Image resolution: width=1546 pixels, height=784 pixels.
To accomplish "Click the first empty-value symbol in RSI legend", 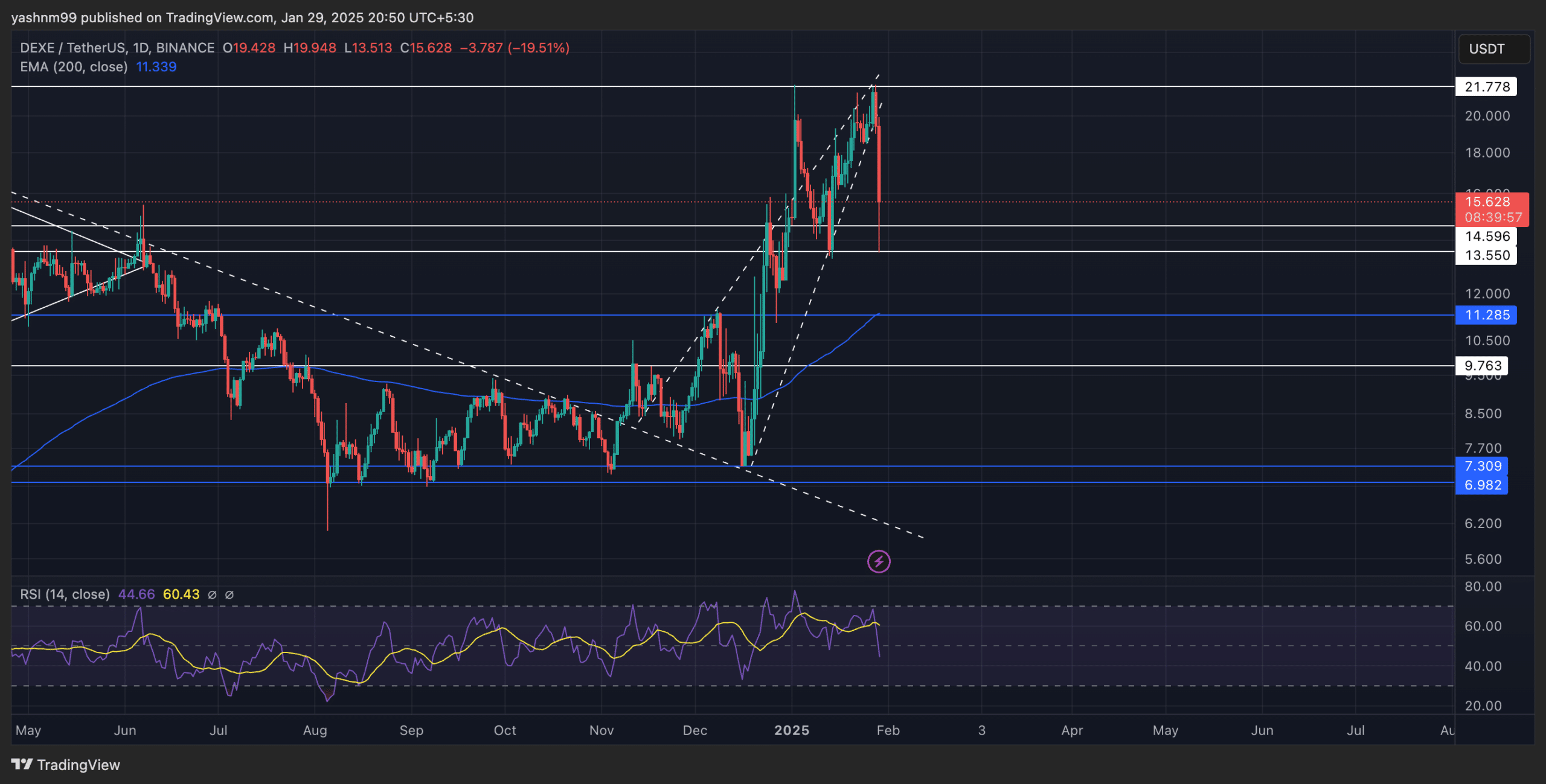I will [212, 594].
